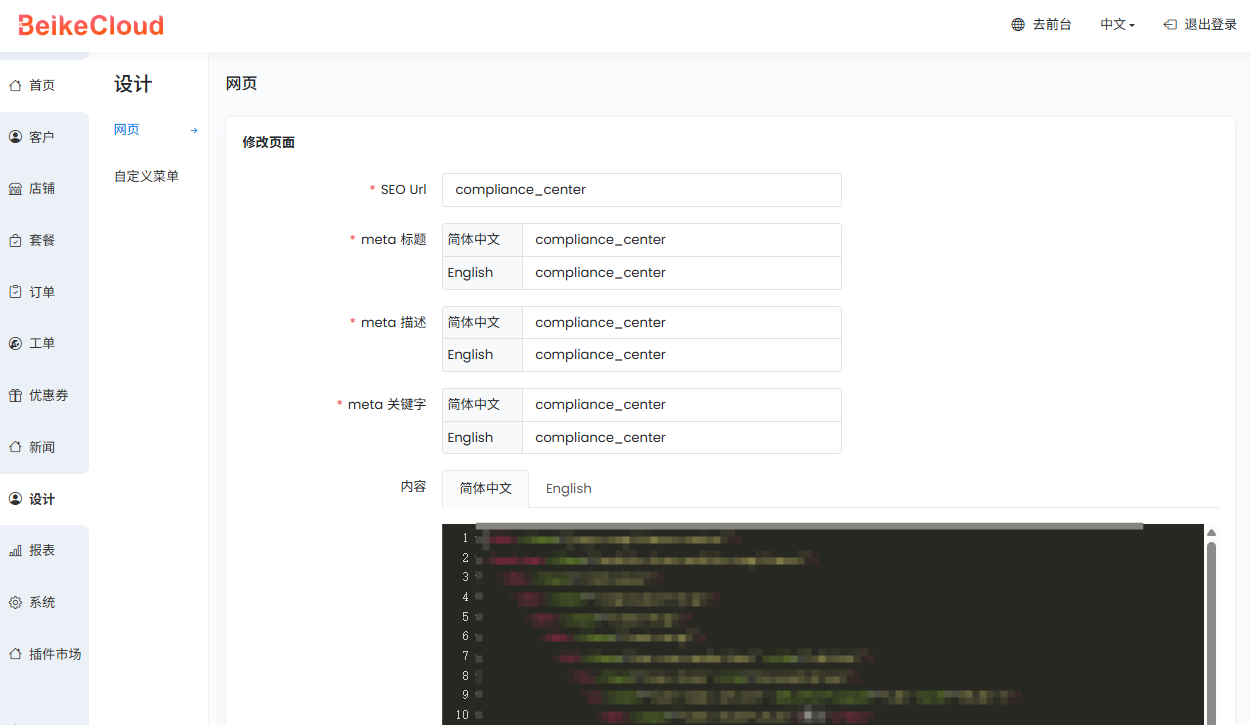Click the gear icon for 系统
This screenshot has width=1250, height=725.
15,602
